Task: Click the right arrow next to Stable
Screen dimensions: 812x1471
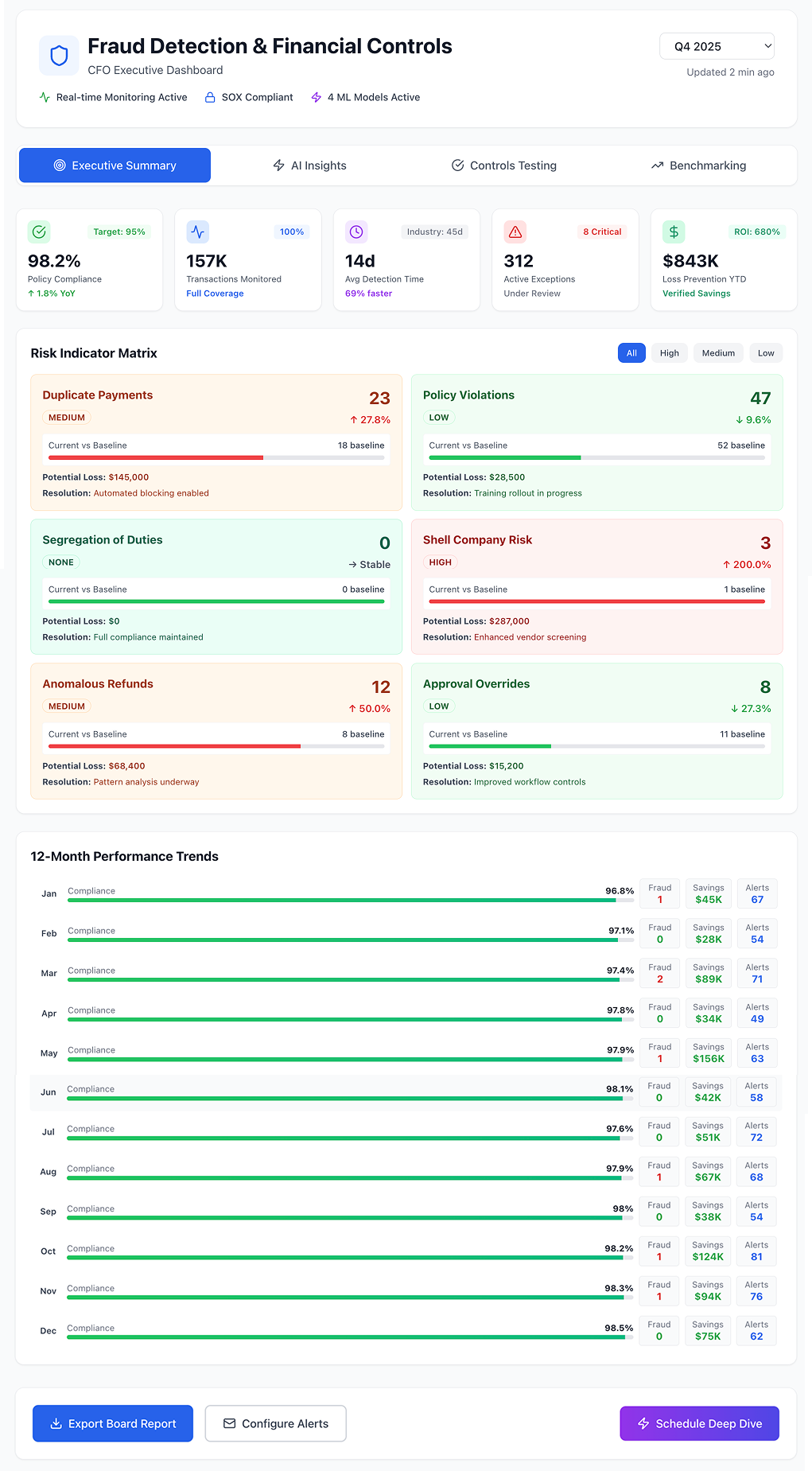Action: click(x=352, y=565)
